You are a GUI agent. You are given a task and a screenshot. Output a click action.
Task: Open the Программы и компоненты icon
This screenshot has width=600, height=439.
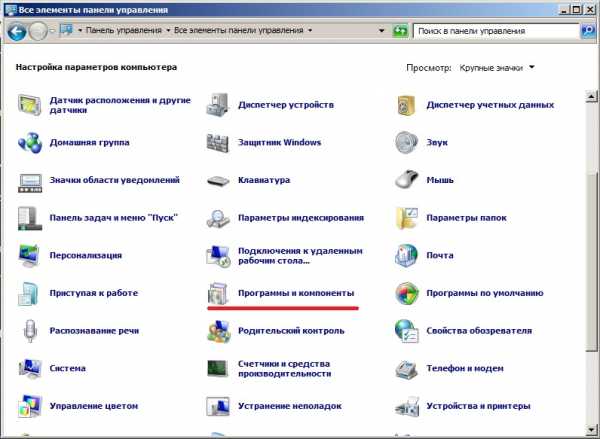[218, 293]
